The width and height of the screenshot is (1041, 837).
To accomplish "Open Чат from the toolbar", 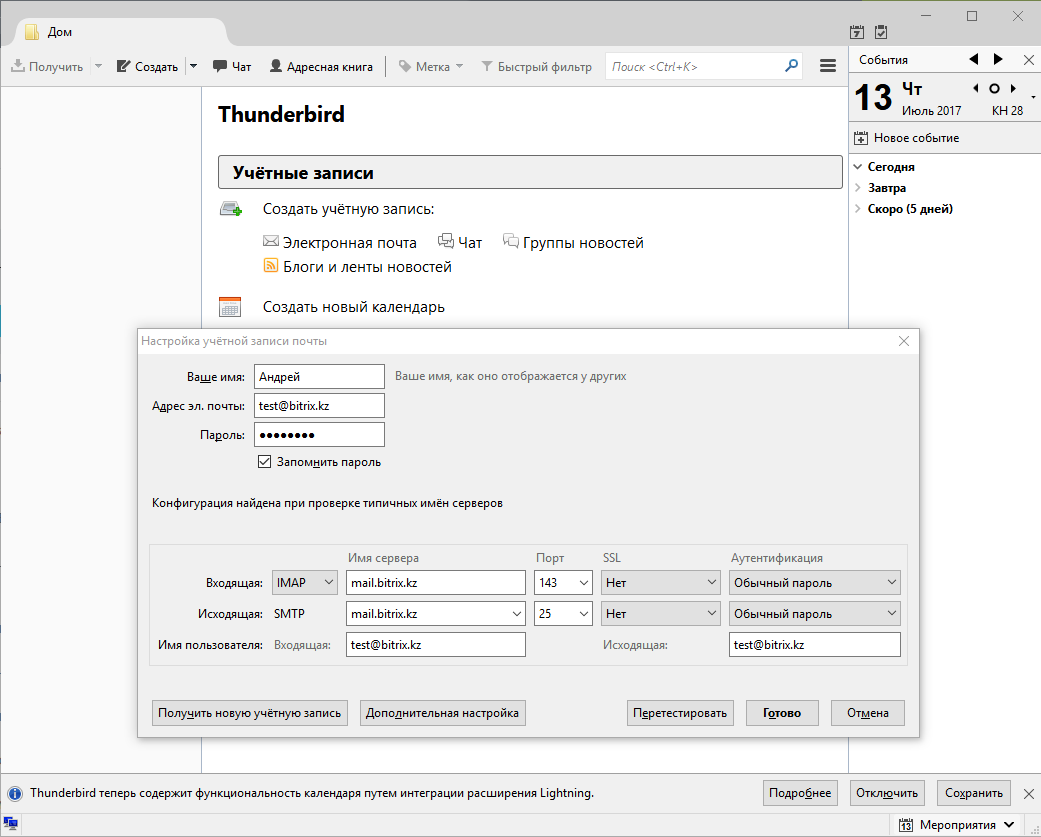I will (232, 66).
